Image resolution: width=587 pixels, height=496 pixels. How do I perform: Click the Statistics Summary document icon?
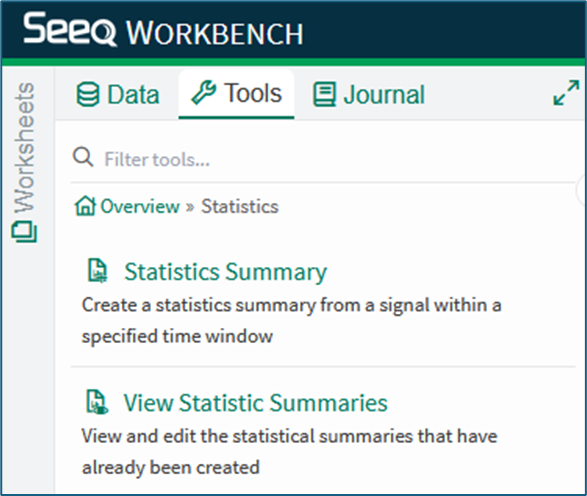97,270
